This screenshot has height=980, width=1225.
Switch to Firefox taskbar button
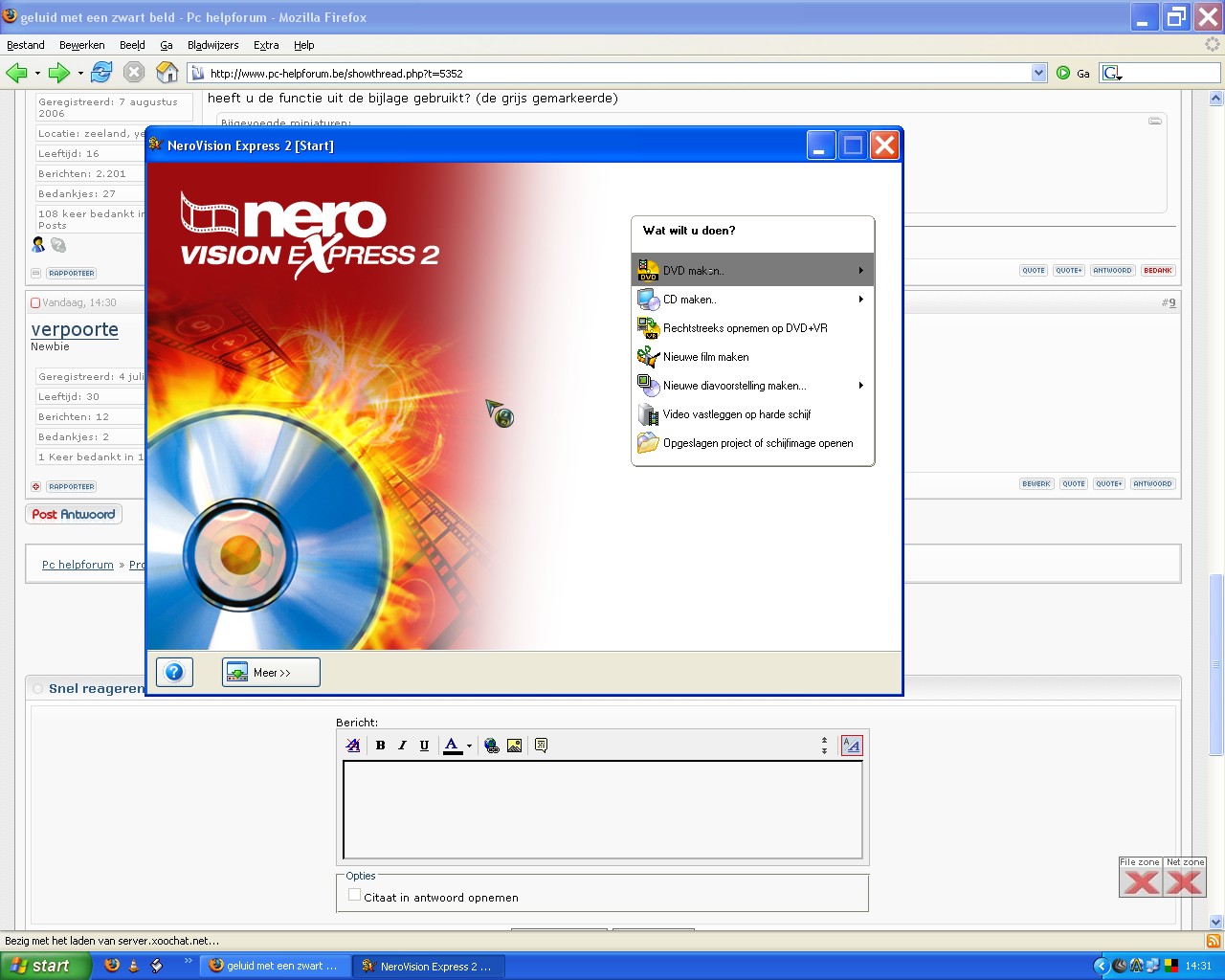point(275,966)
